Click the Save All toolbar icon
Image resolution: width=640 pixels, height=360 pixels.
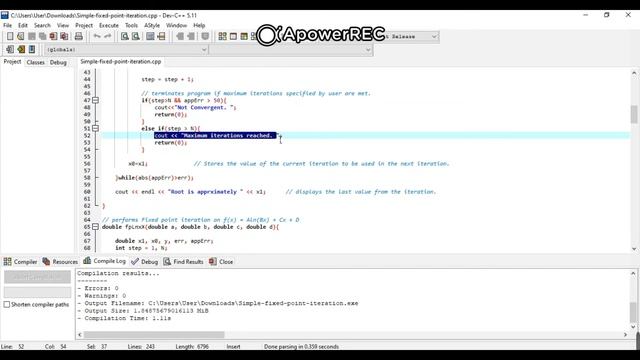[x=42, y=36]
